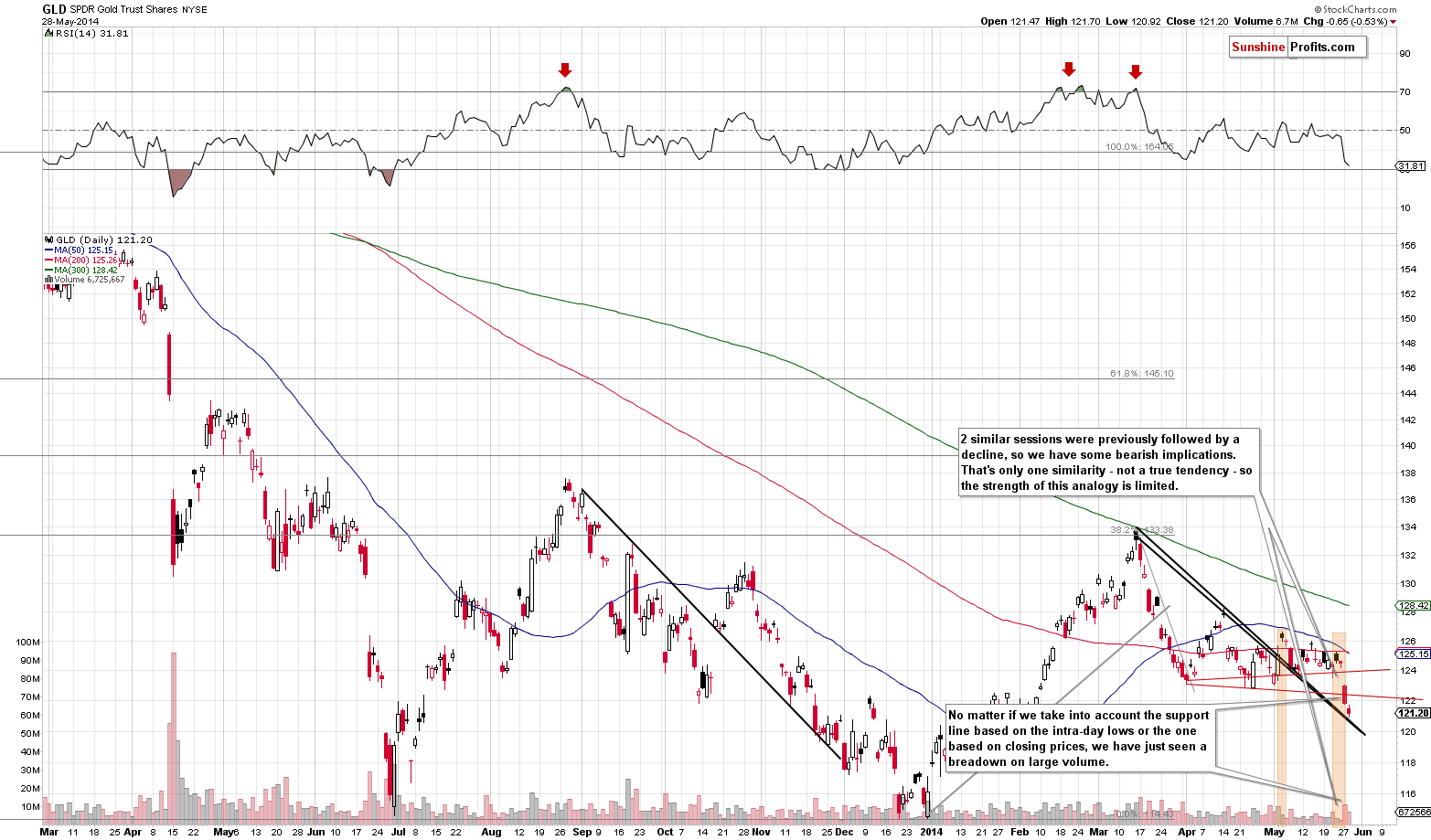This screenshot has height=840, width=1431.
Task: Click the 'RSI(14) 31.81' legend text
Action: [x=91, y=33]
